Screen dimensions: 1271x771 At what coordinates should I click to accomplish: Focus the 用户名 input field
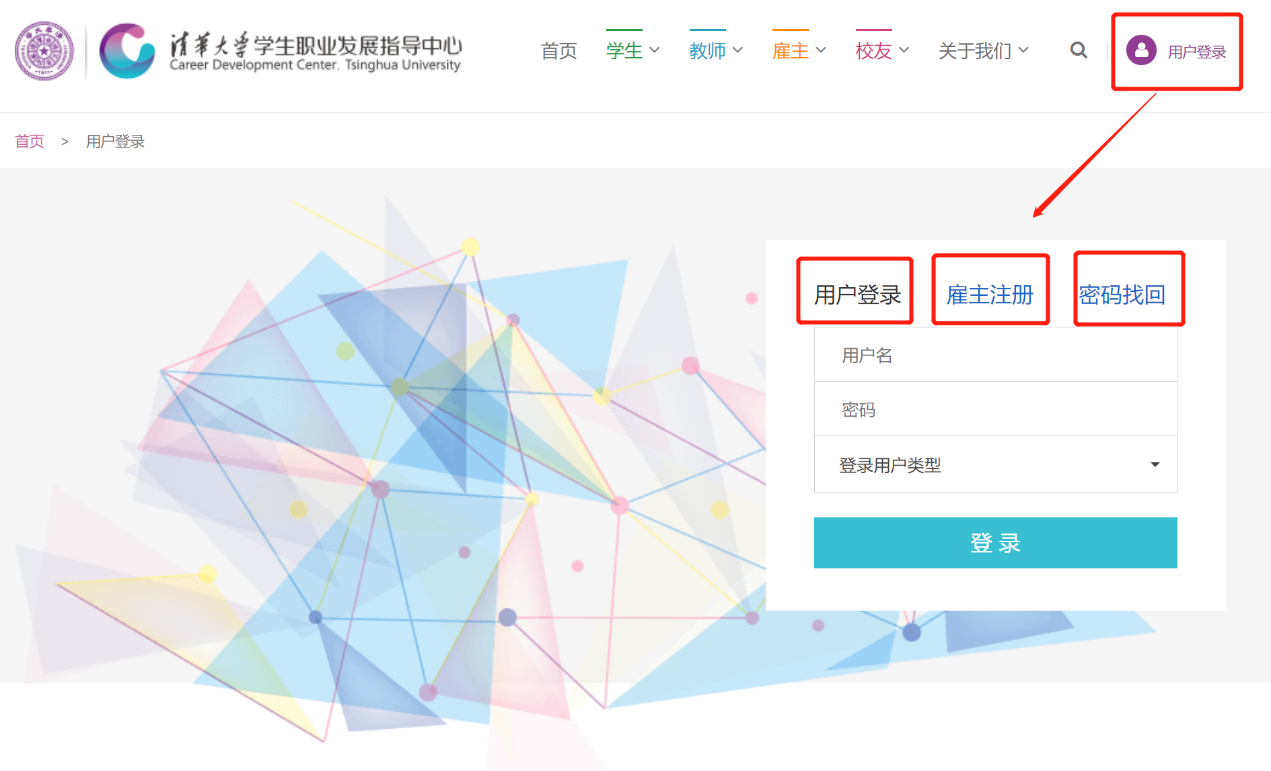(x=995, y=355)
